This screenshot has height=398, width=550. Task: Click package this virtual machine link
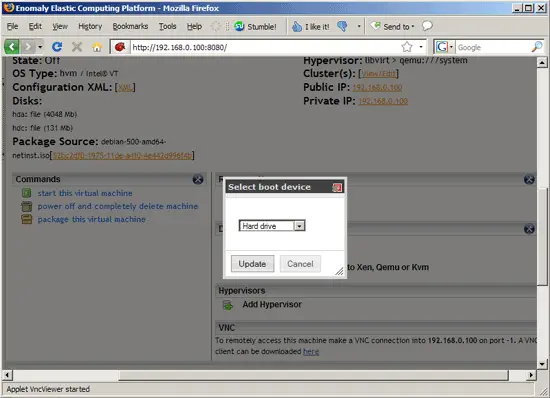tap(92, 219)
